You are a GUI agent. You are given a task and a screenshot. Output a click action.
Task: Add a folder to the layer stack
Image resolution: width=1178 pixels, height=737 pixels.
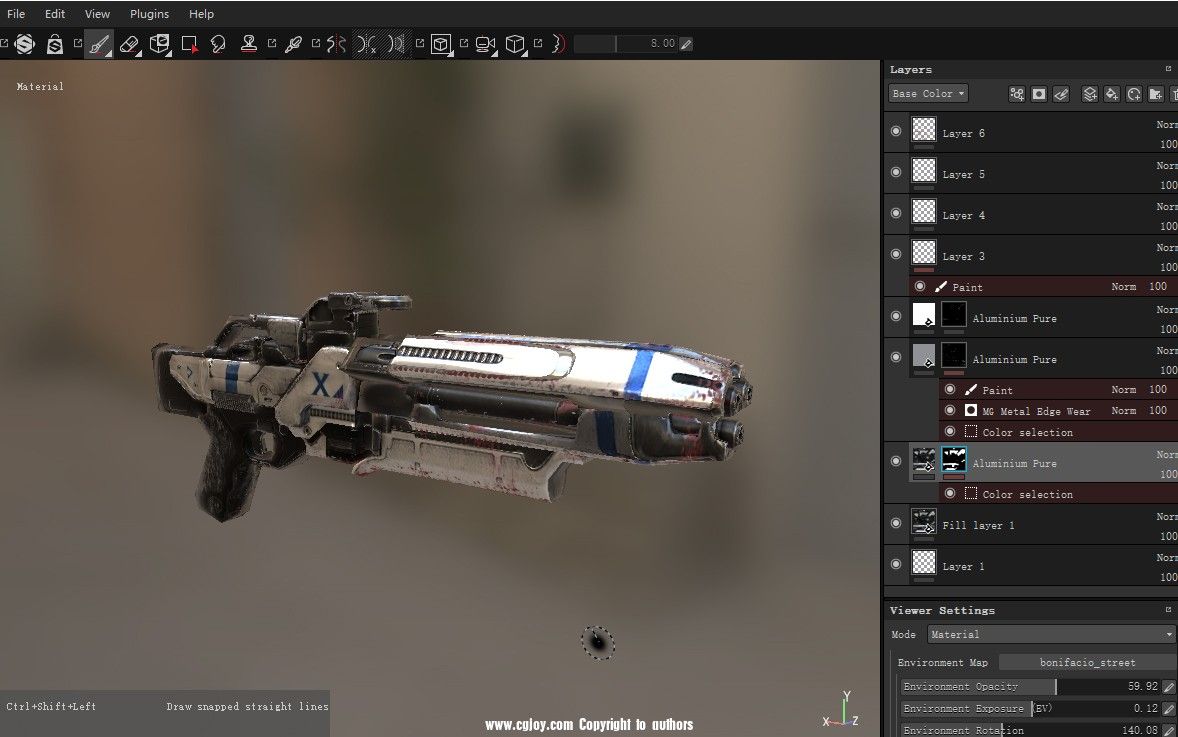1155,94
